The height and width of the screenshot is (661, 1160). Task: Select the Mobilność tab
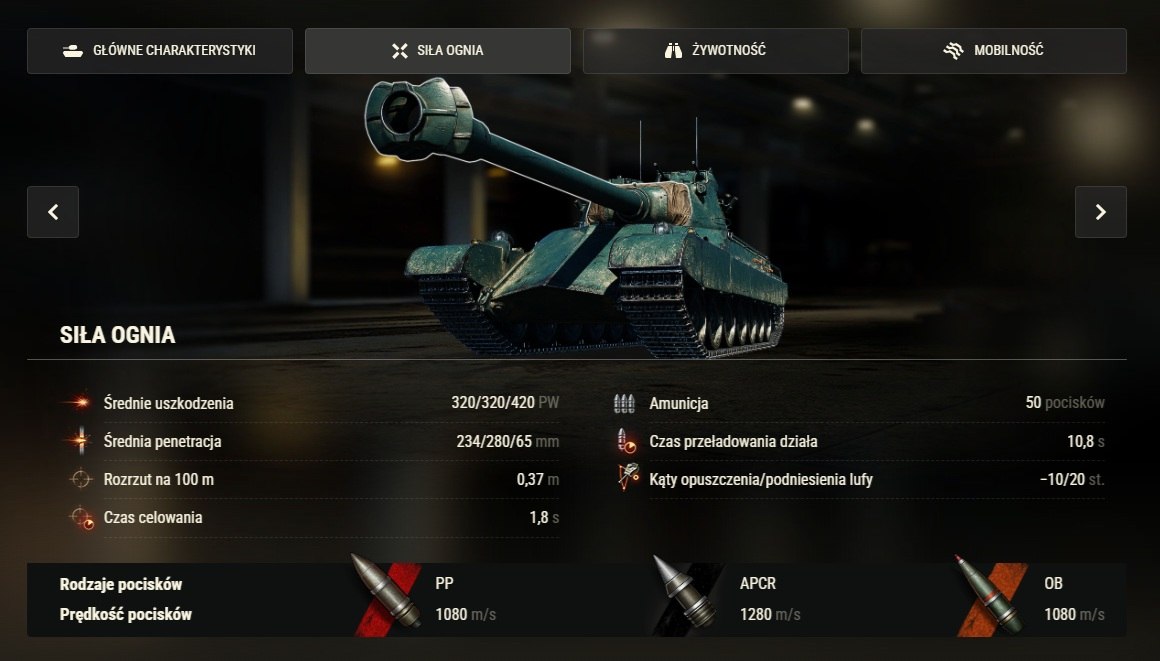(994, 50)
